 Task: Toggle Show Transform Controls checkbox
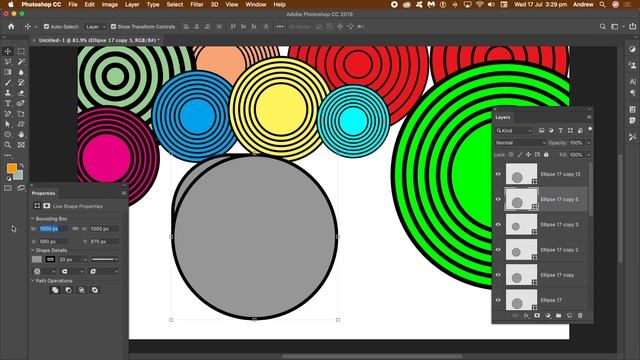point(113,27)
